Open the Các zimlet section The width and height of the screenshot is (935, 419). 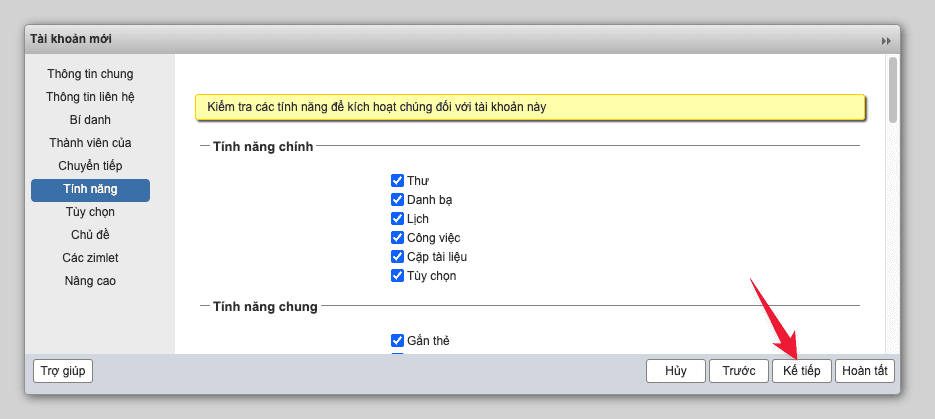(x=90, y=258)
